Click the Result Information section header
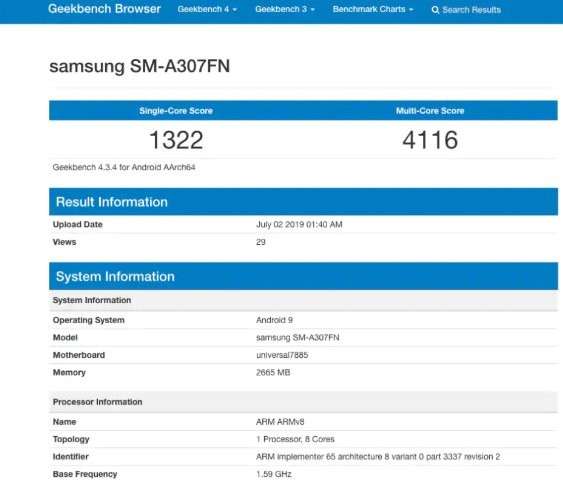 tap(303, 202)
